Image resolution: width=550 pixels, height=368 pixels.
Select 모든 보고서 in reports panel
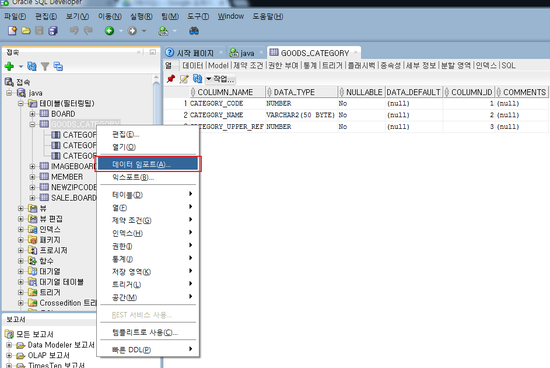click(35, 334)
